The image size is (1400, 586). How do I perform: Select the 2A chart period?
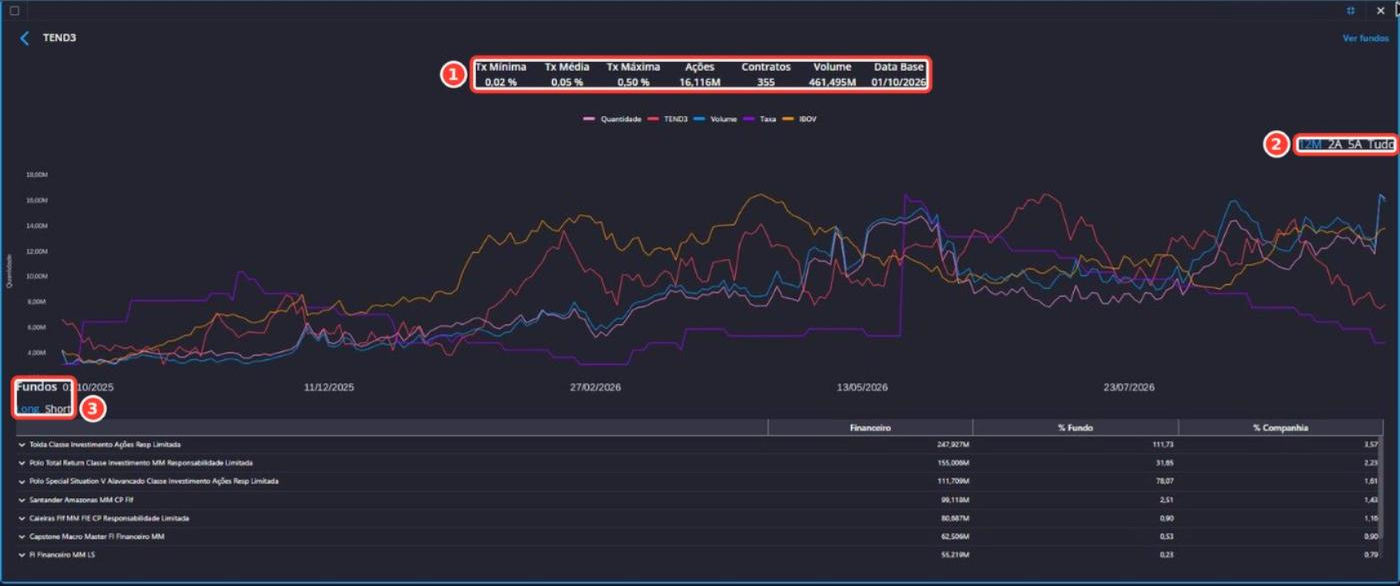pyautogui.click(x=1336, y=144)
